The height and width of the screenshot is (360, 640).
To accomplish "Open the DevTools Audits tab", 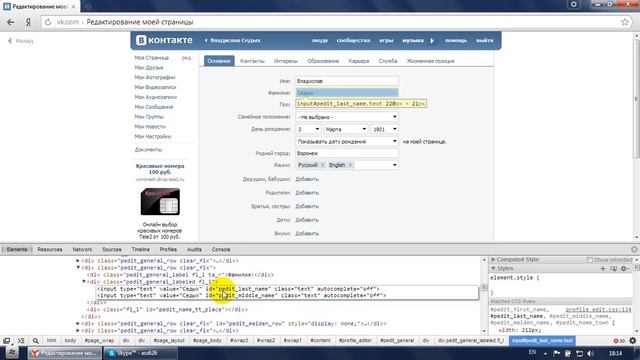I will (x=194, y=249).
